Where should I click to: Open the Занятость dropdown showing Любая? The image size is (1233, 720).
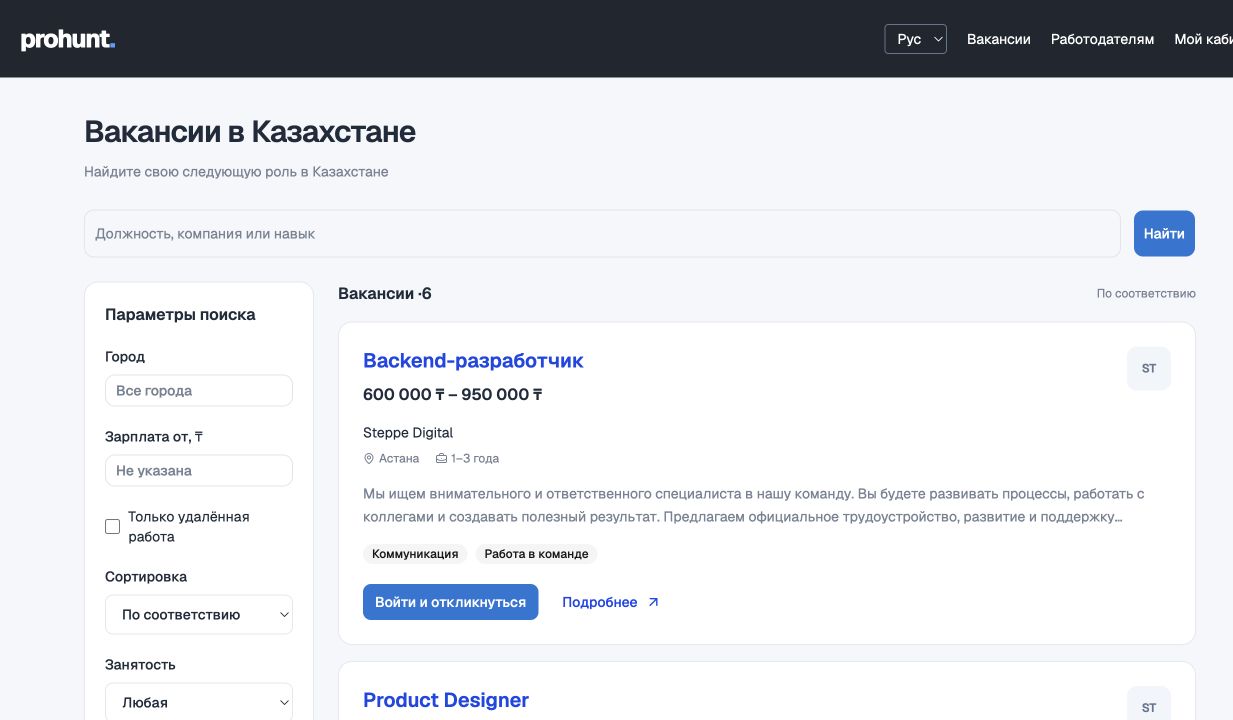tap(199, 702)
